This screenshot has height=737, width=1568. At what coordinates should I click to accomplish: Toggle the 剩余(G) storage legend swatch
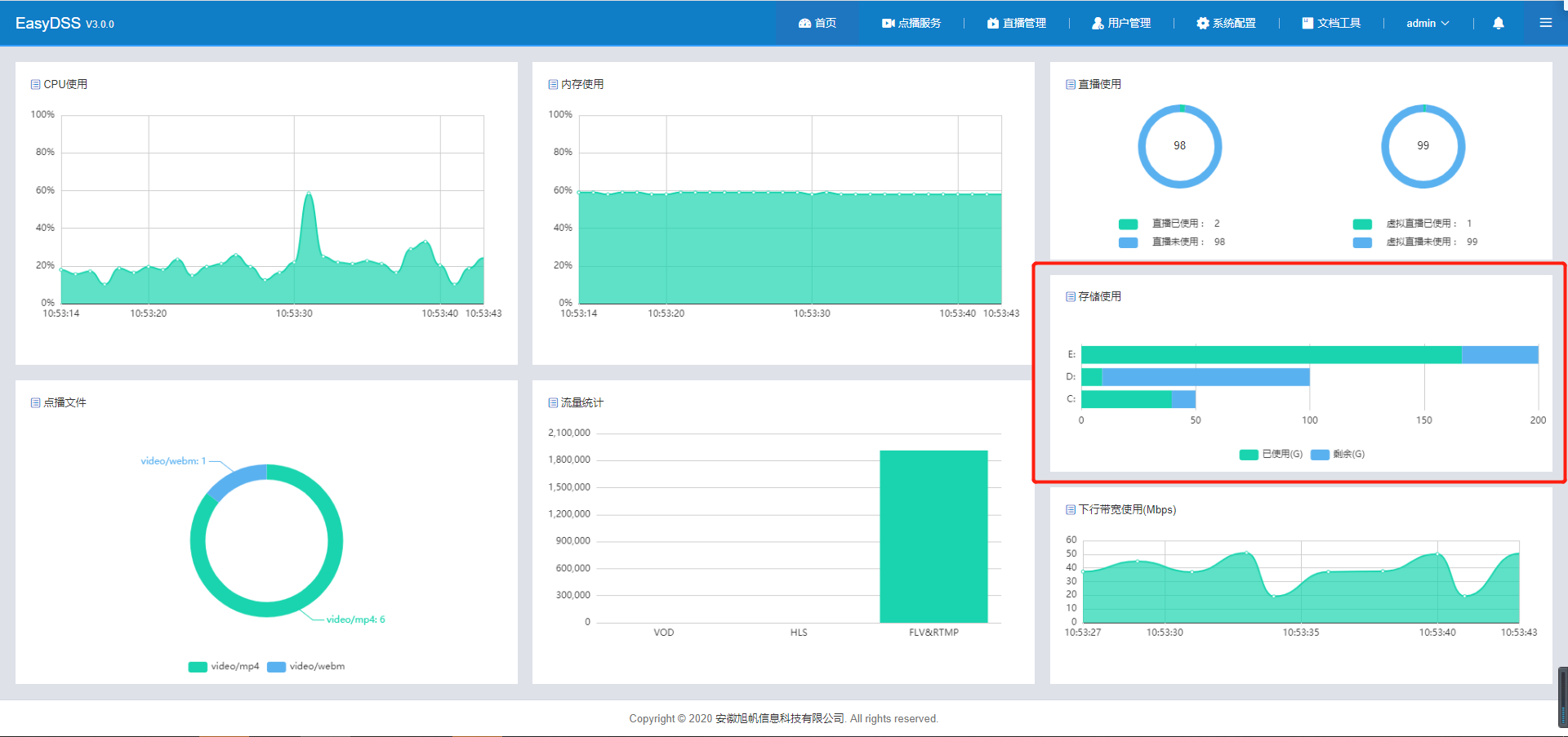pyautogui.click(x=1320, y=455)
